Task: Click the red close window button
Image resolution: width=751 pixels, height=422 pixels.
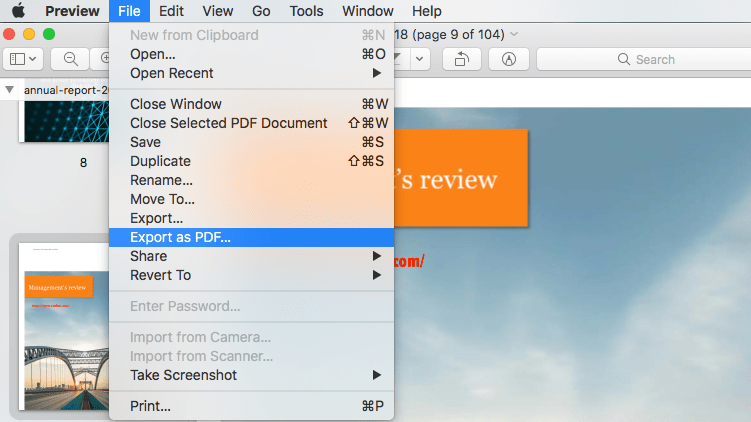Action: coord(10,35)
